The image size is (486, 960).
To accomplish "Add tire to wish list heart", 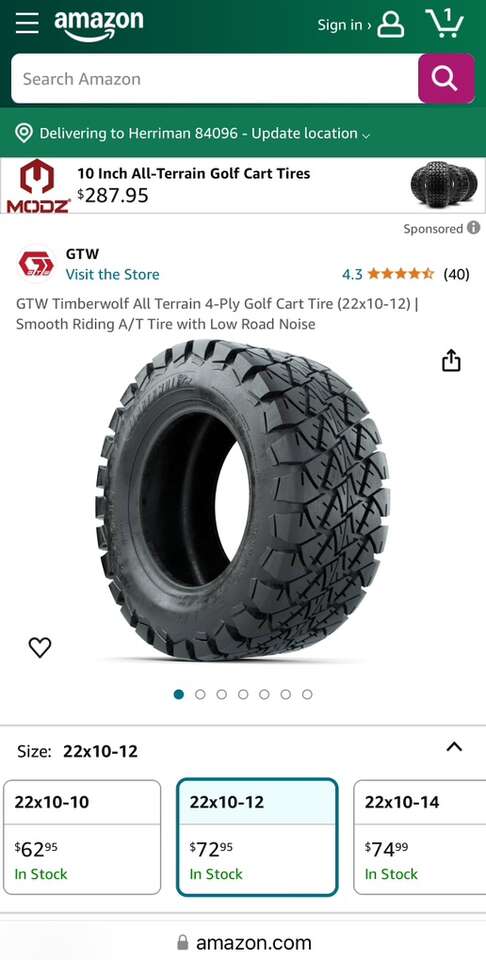I will [x=40, y=647].
